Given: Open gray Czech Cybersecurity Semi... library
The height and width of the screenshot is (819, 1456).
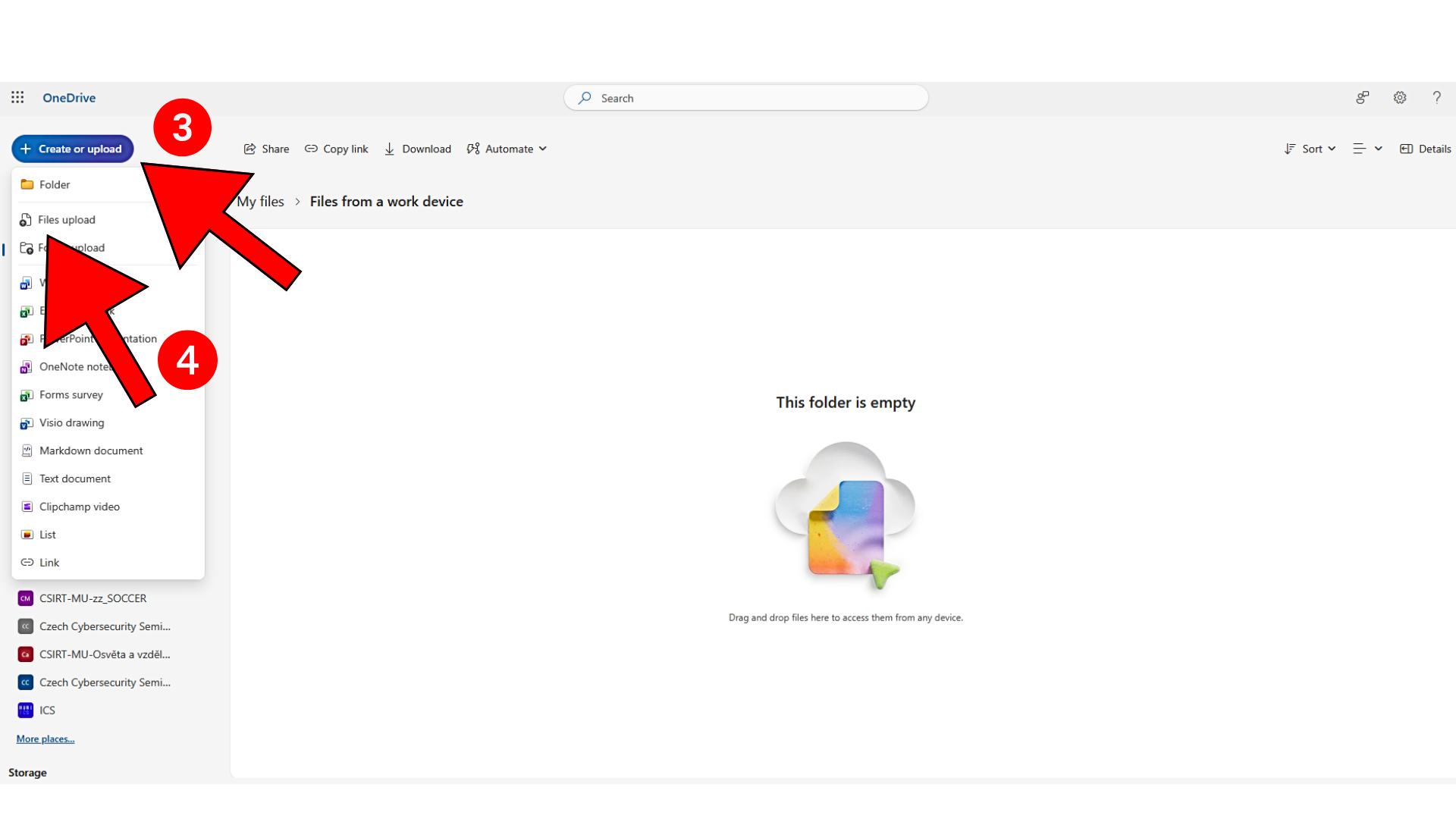Looking at the screenshot, I should click(x=95, y=626).
